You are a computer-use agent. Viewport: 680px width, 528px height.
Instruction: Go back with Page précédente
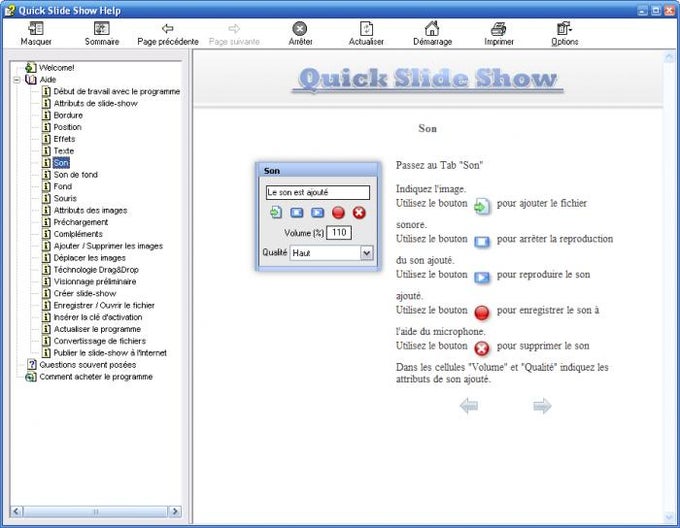(x=168, y=34)
